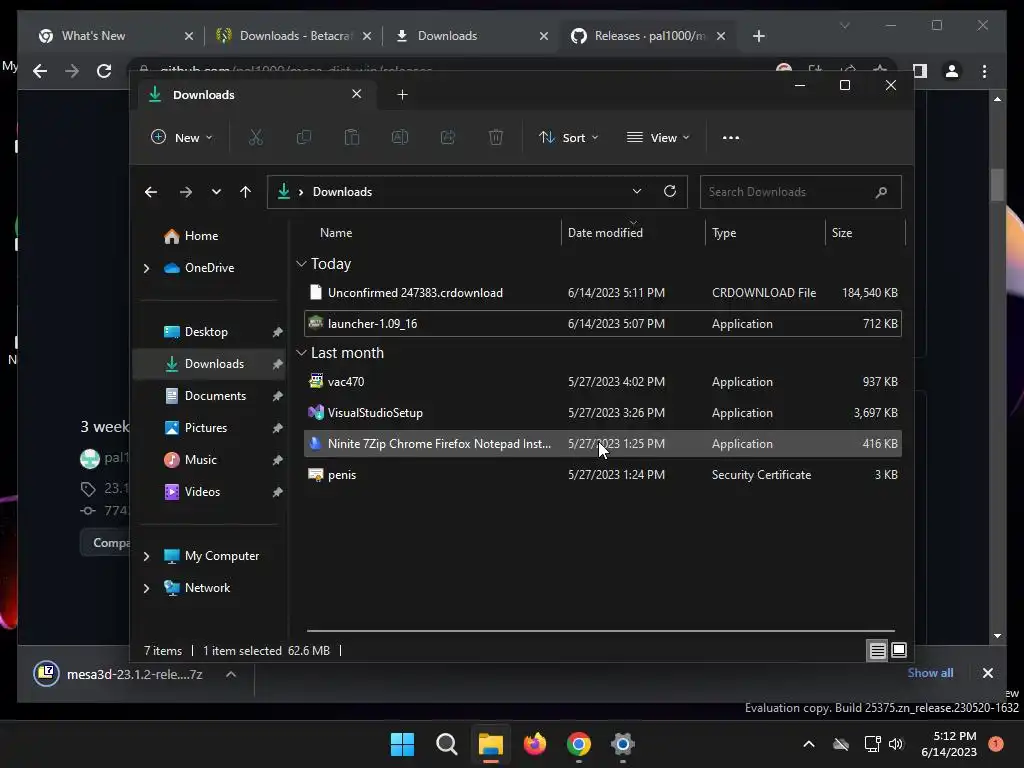Viewport: 1024px width, 768px height.
Task: Show hidden system tray icons
Action: point(808,744)
